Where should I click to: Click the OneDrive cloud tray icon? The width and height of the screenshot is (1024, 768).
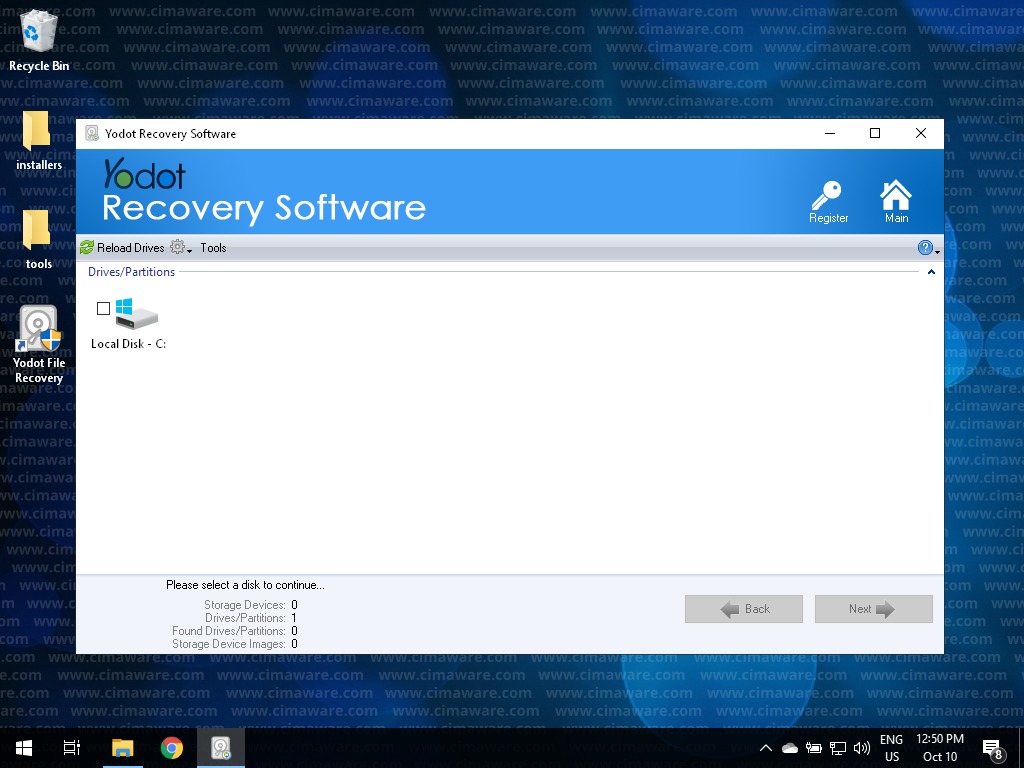pos(790,748)
